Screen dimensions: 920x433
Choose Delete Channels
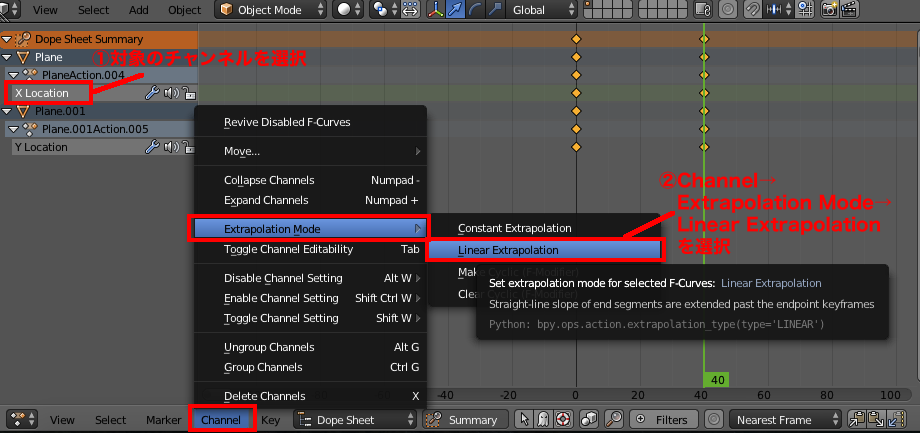point(310,396)
